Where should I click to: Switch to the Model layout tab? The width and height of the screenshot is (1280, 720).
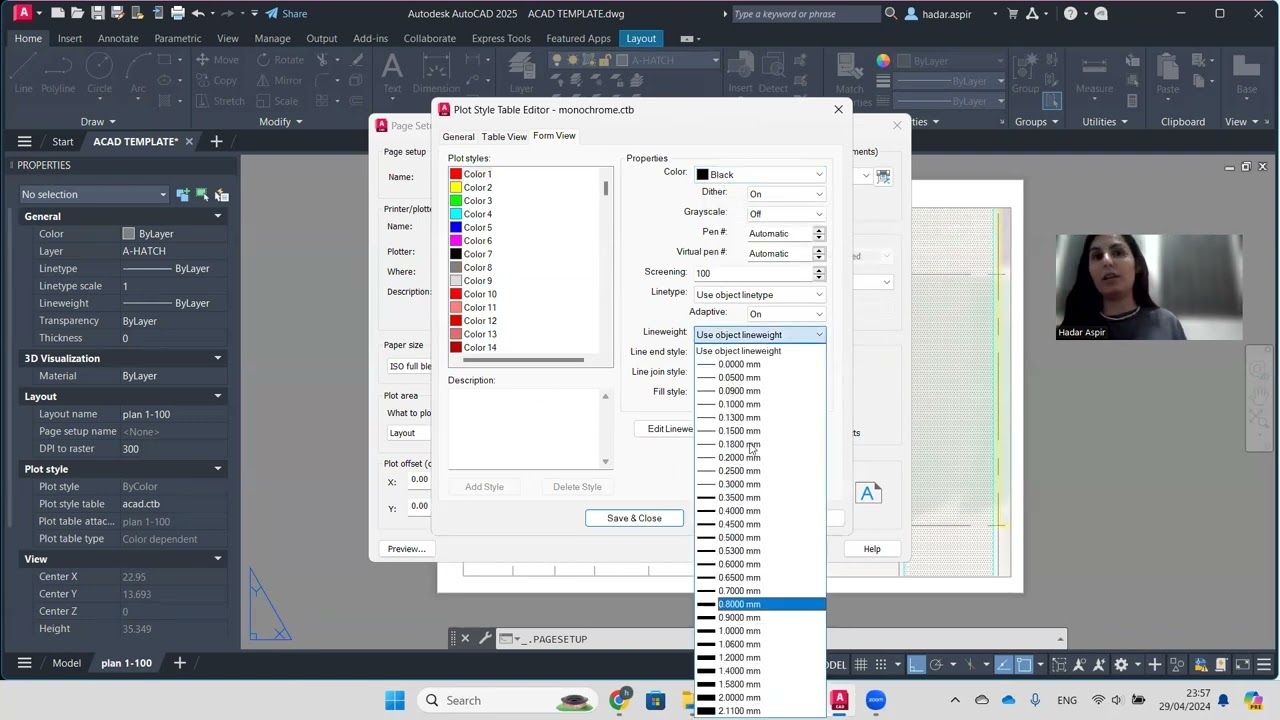tap(67, 663)
